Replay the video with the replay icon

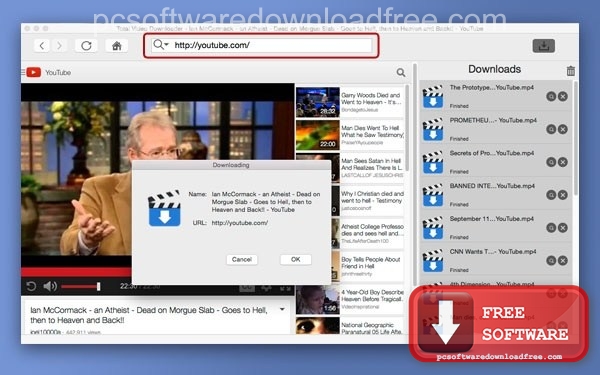click(31, 286)
